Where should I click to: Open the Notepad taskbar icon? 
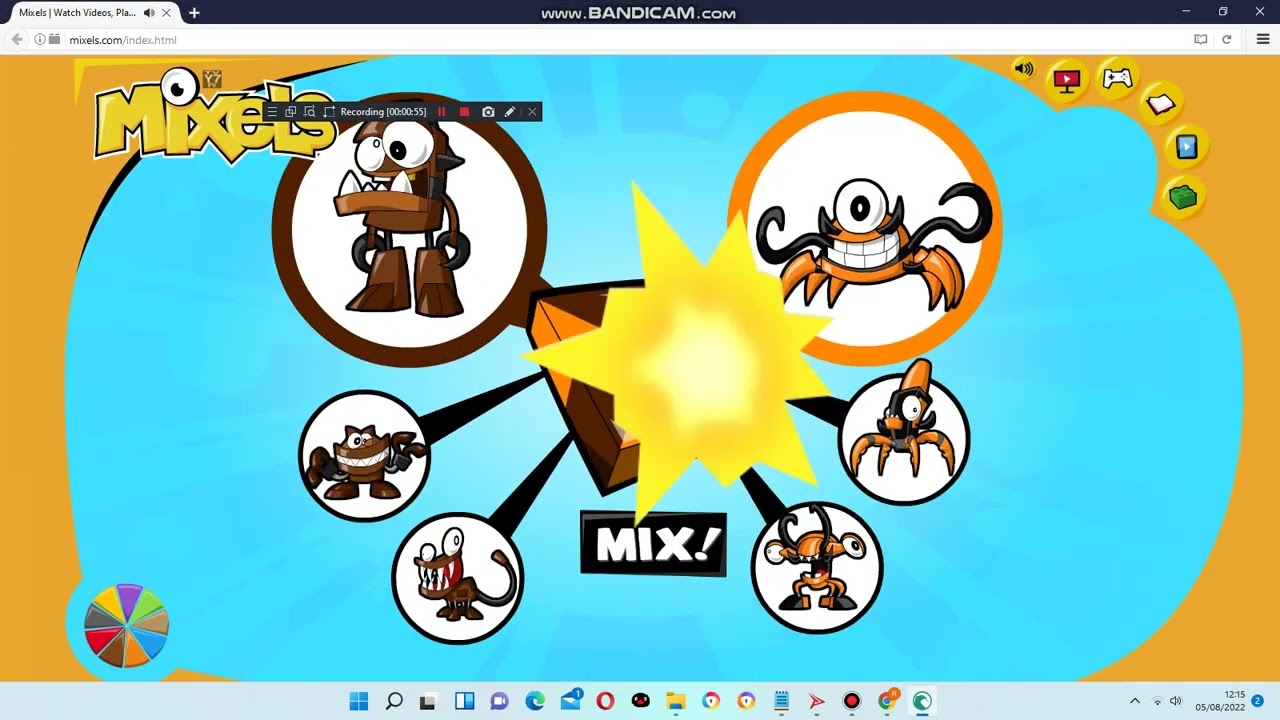(781, 701)
